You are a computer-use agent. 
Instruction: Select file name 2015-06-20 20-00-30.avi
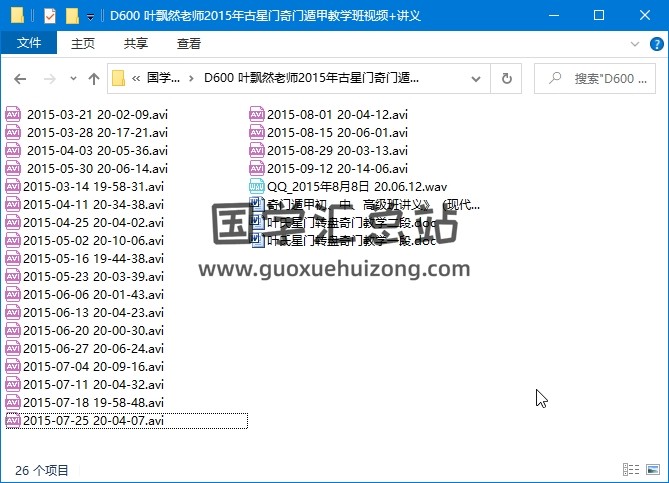[93, 331]
